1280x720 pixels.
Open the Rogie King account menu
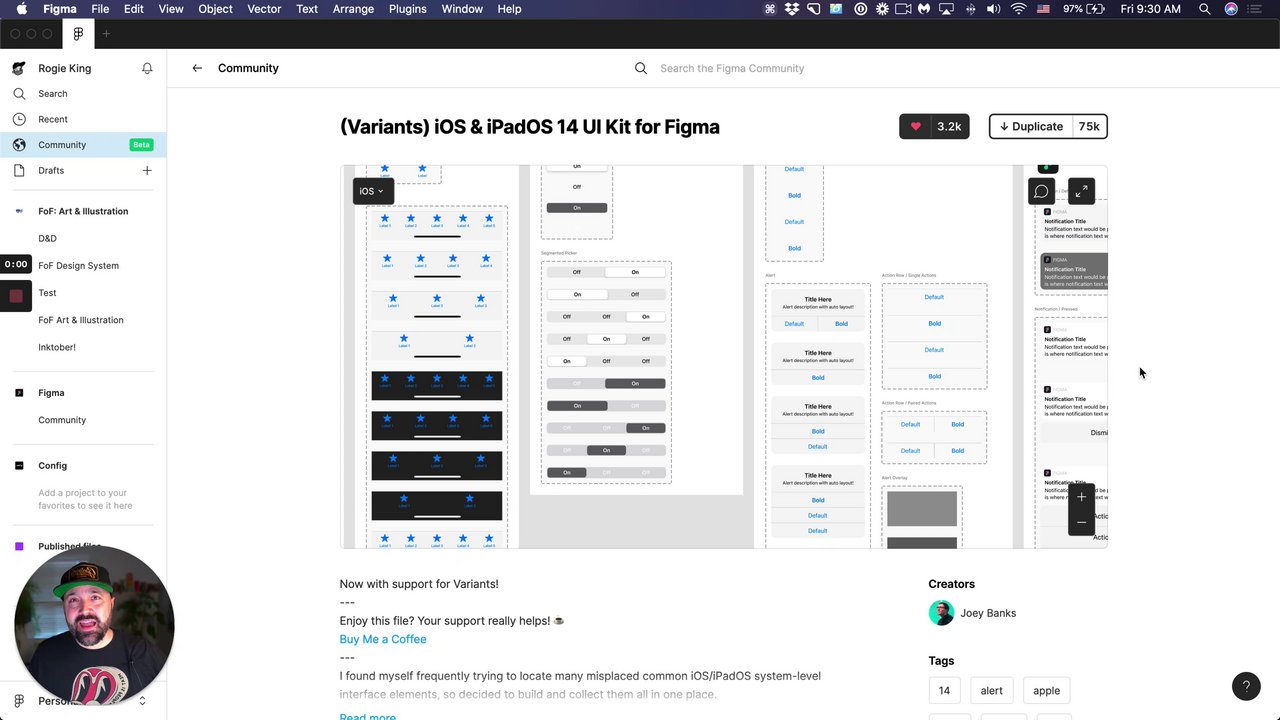(x=64, y=68)
